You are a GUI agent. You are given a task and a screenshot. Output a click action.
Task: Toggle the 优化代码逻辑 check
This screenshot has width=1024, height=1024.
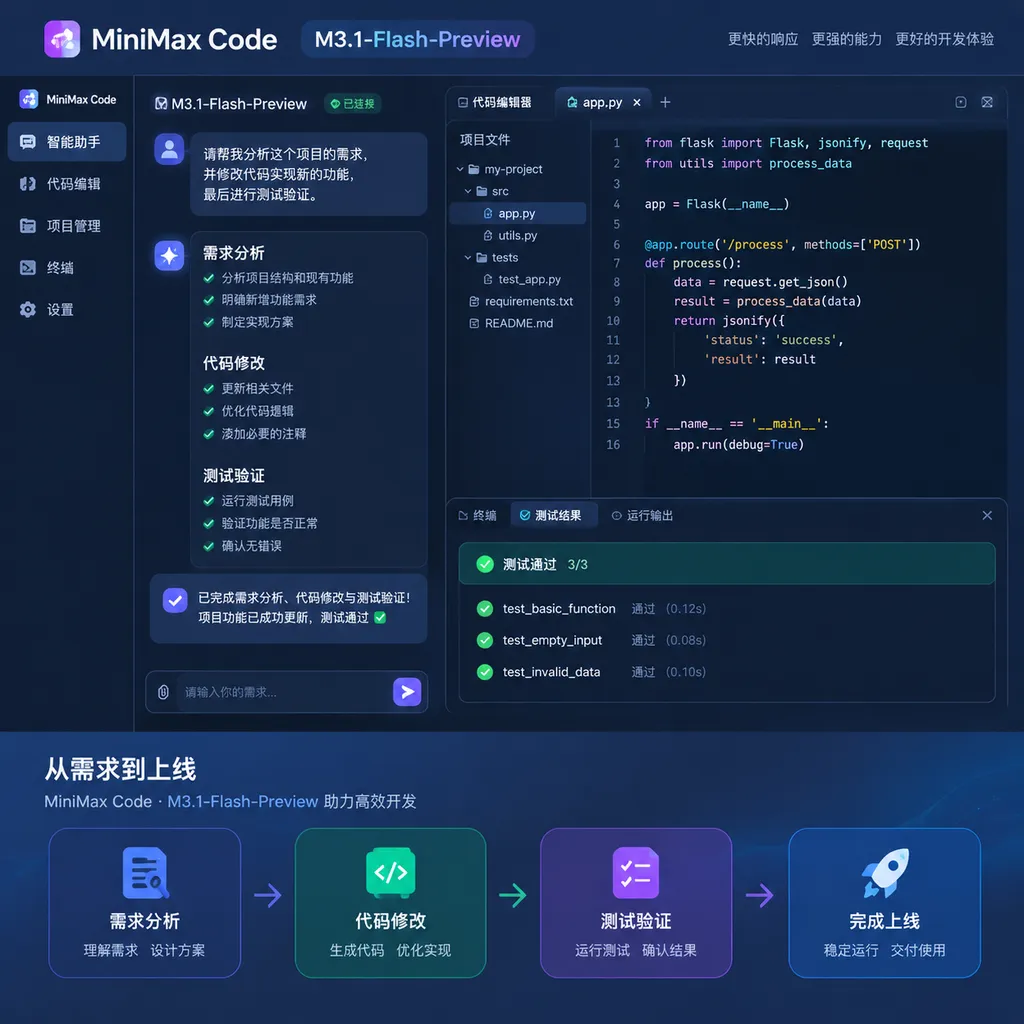tap(209, 411)
